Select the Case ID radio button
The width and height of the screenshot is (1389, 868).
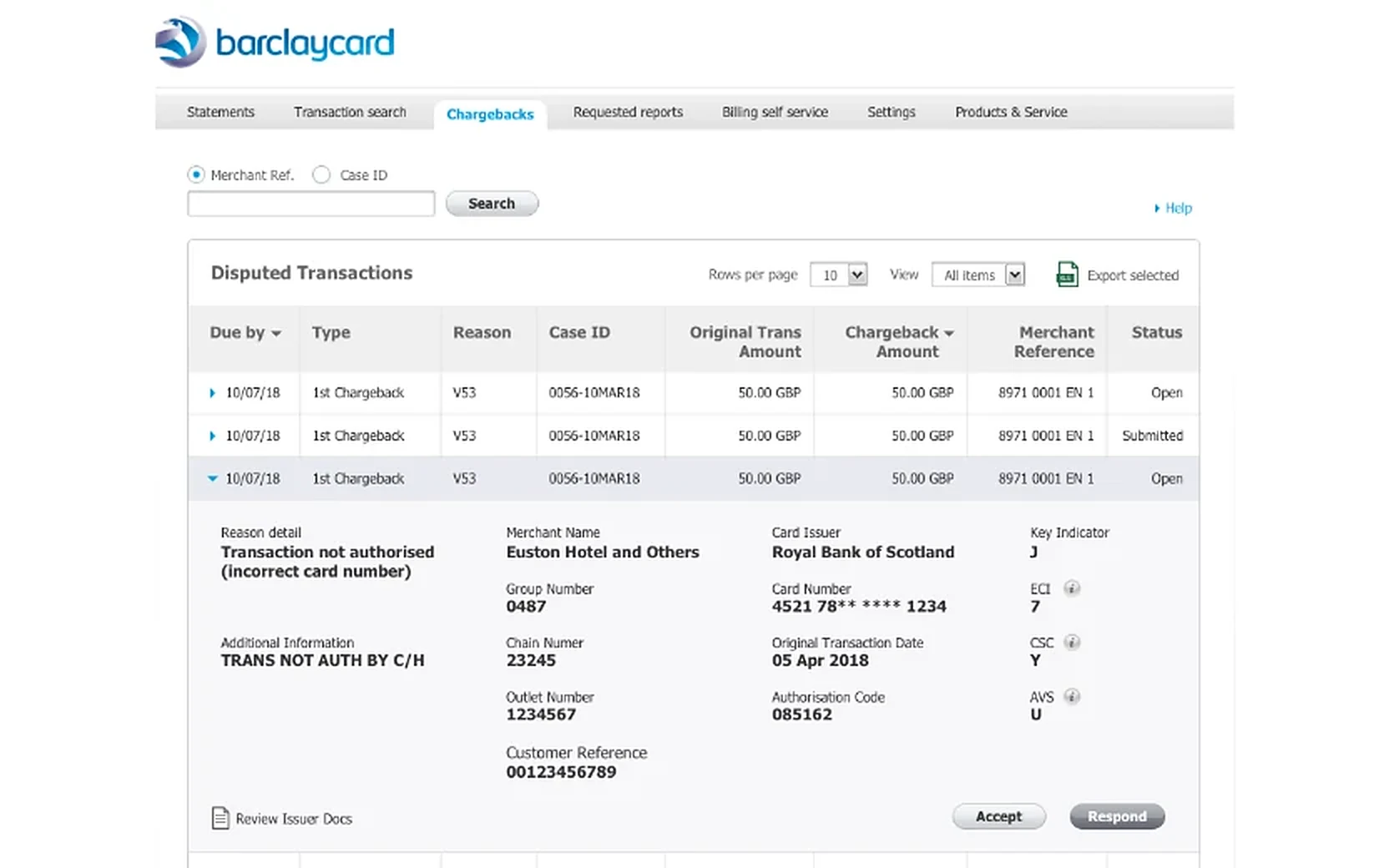(321, 174)
